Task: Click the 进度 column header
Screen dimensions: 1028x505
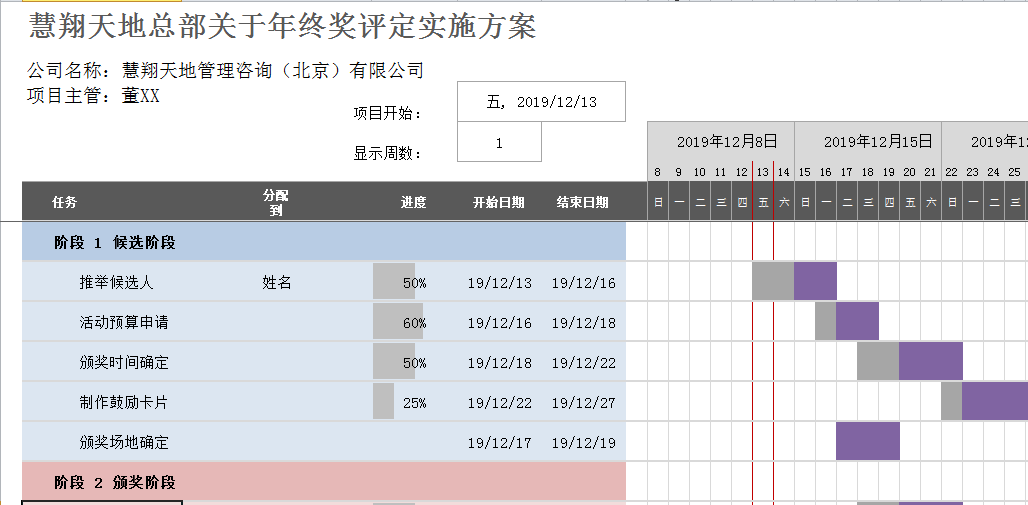Action: [413, 203]
